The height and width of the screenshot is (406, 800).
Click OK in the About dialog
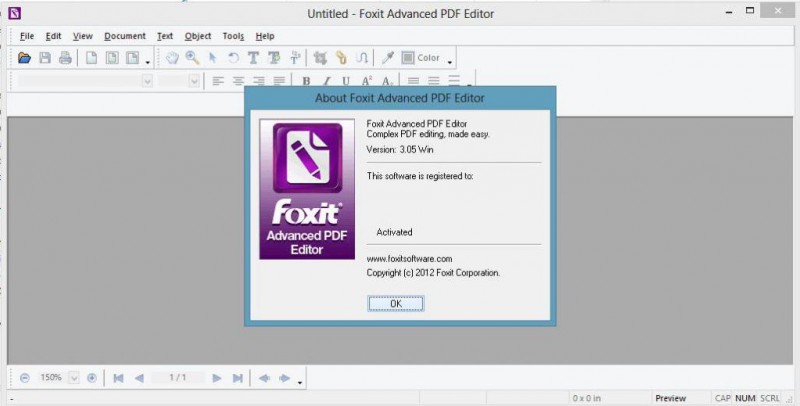[x=396, y=303]
